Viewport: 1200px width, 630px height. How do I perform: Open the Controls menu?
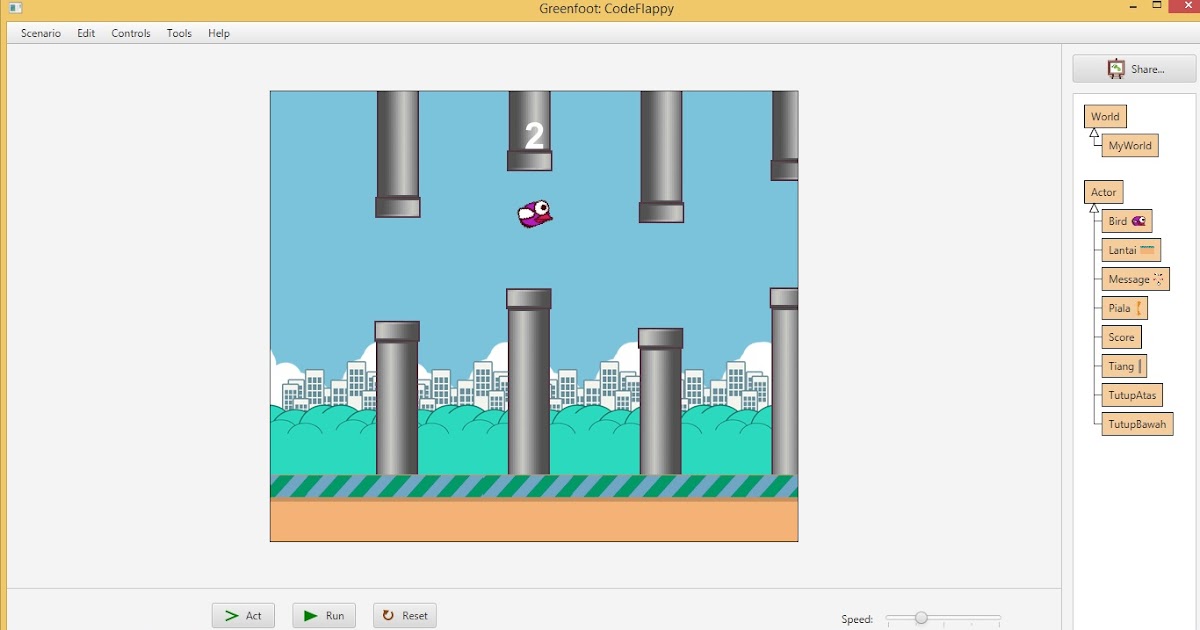point(131,33)
